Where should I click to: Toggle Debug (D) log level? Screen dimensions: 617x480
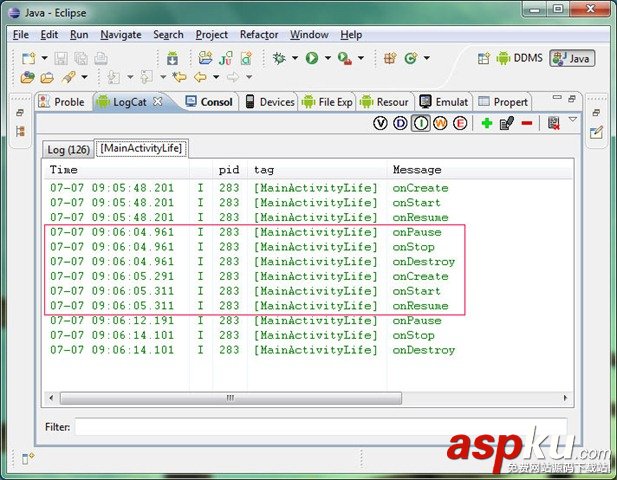400,124
